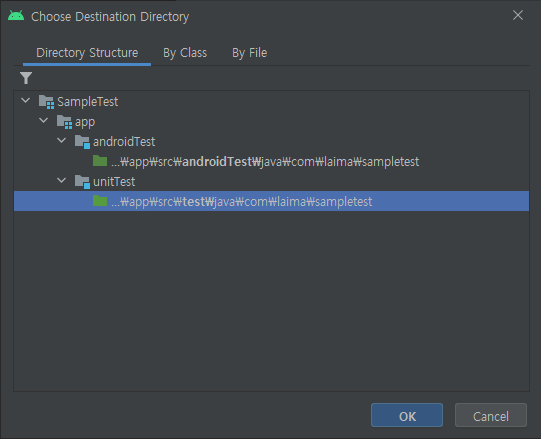Click the app module folder icon
The width and height of the screenshot is (541, 439).
(64, 122)
